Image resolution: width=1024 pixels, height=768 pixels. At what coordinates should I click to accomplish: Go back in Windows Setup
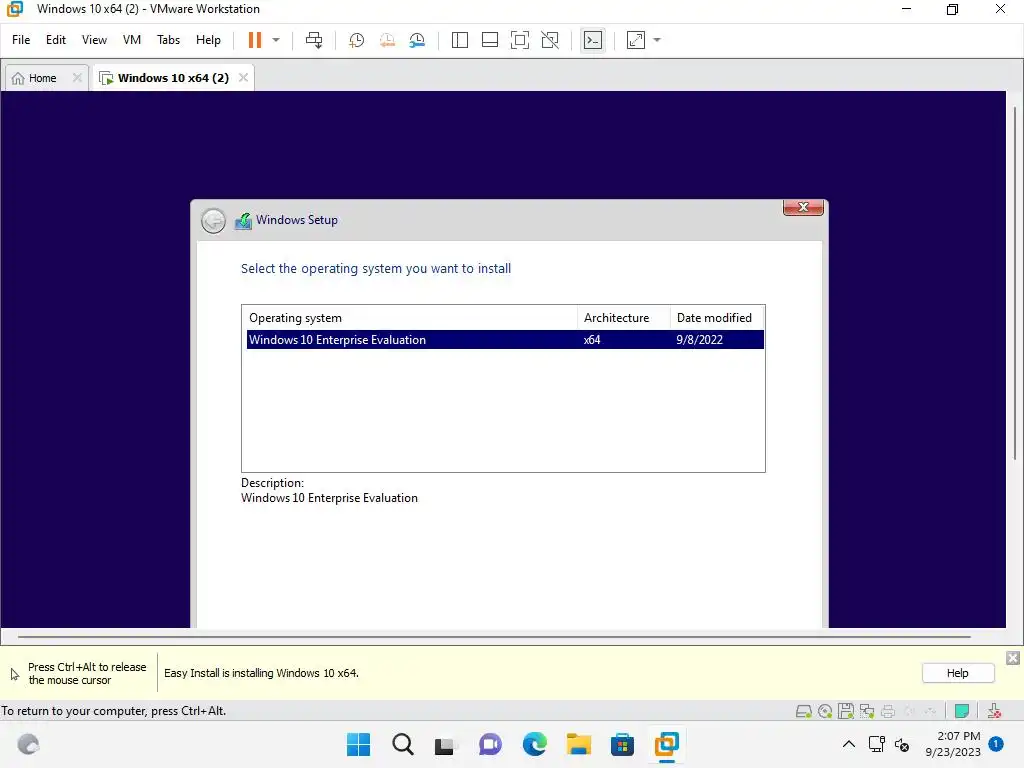point(213,221)
